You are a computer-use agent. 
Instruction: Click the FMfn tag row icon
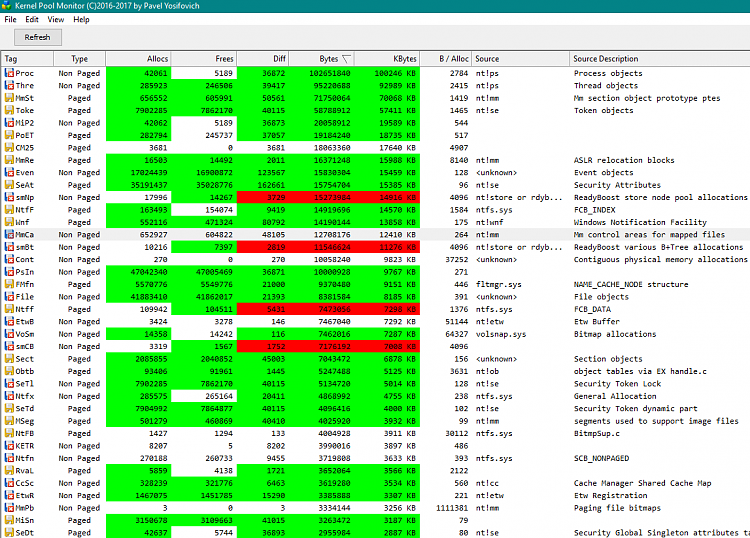9,285
